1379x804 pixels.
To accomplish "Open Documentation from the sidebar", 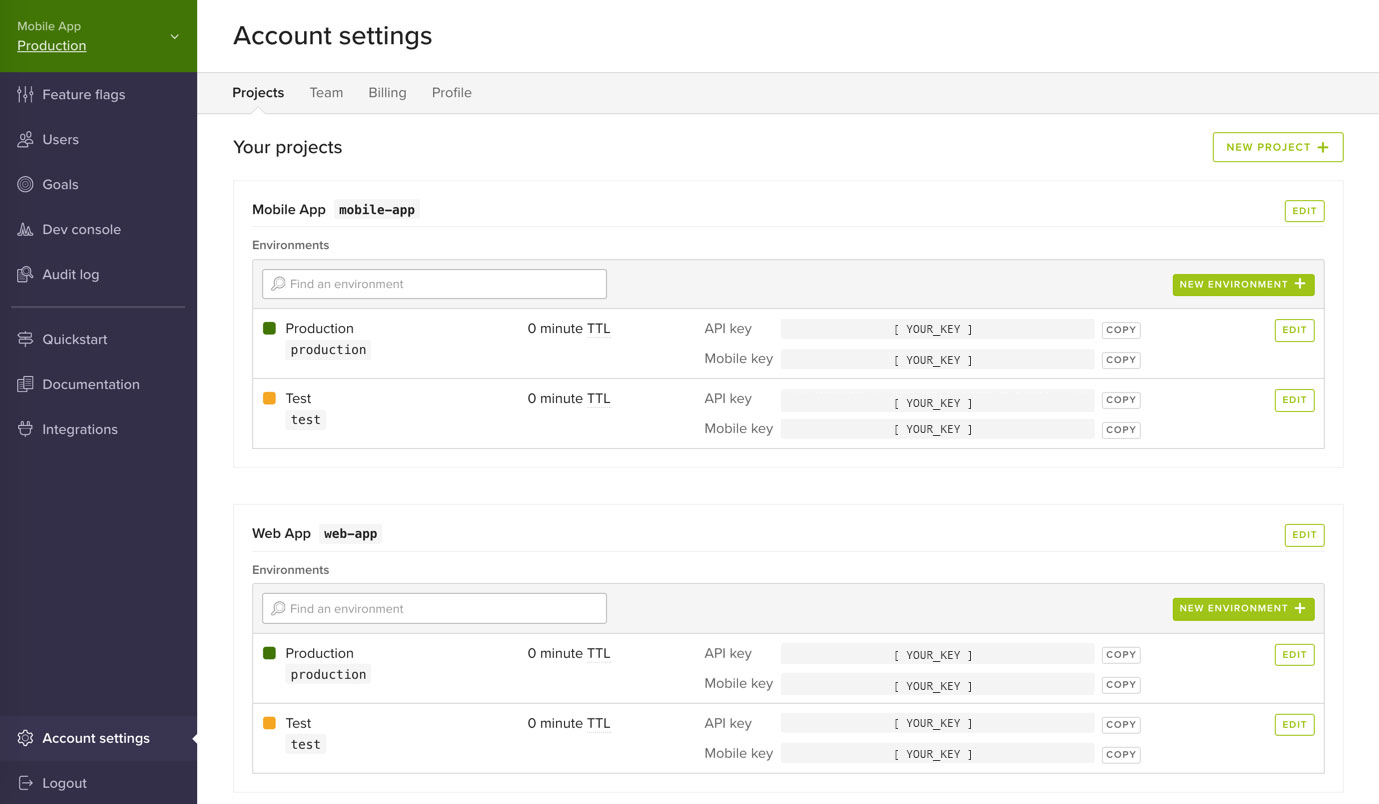I will (x=90, y=384).
